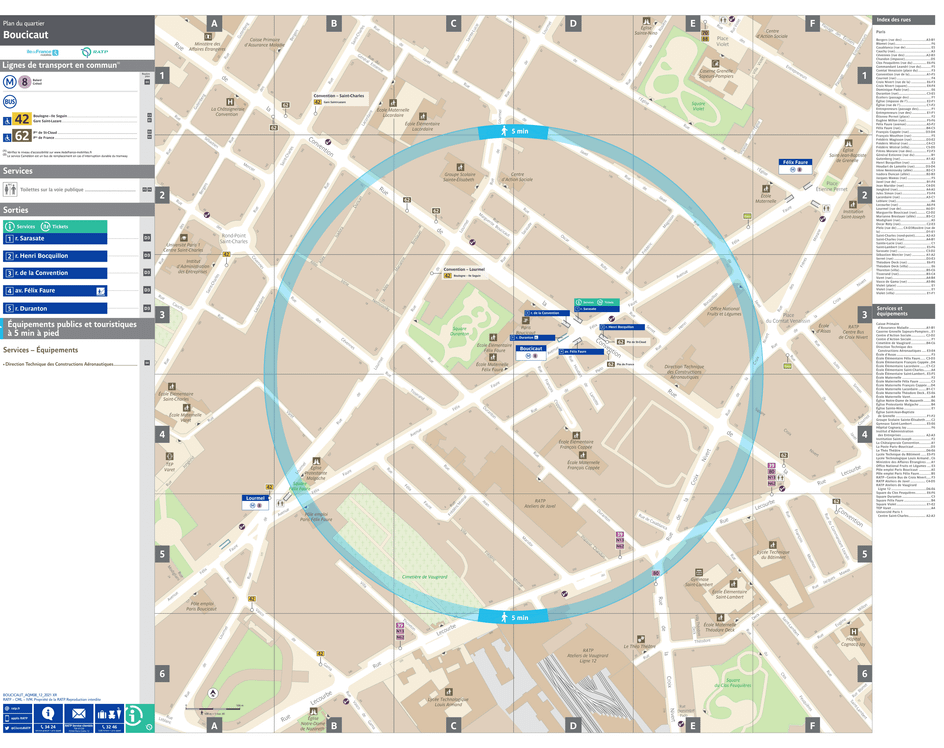Screen dimensions: 944x748
Task: Click the Boucicaut station label on map
Action: 531,348
